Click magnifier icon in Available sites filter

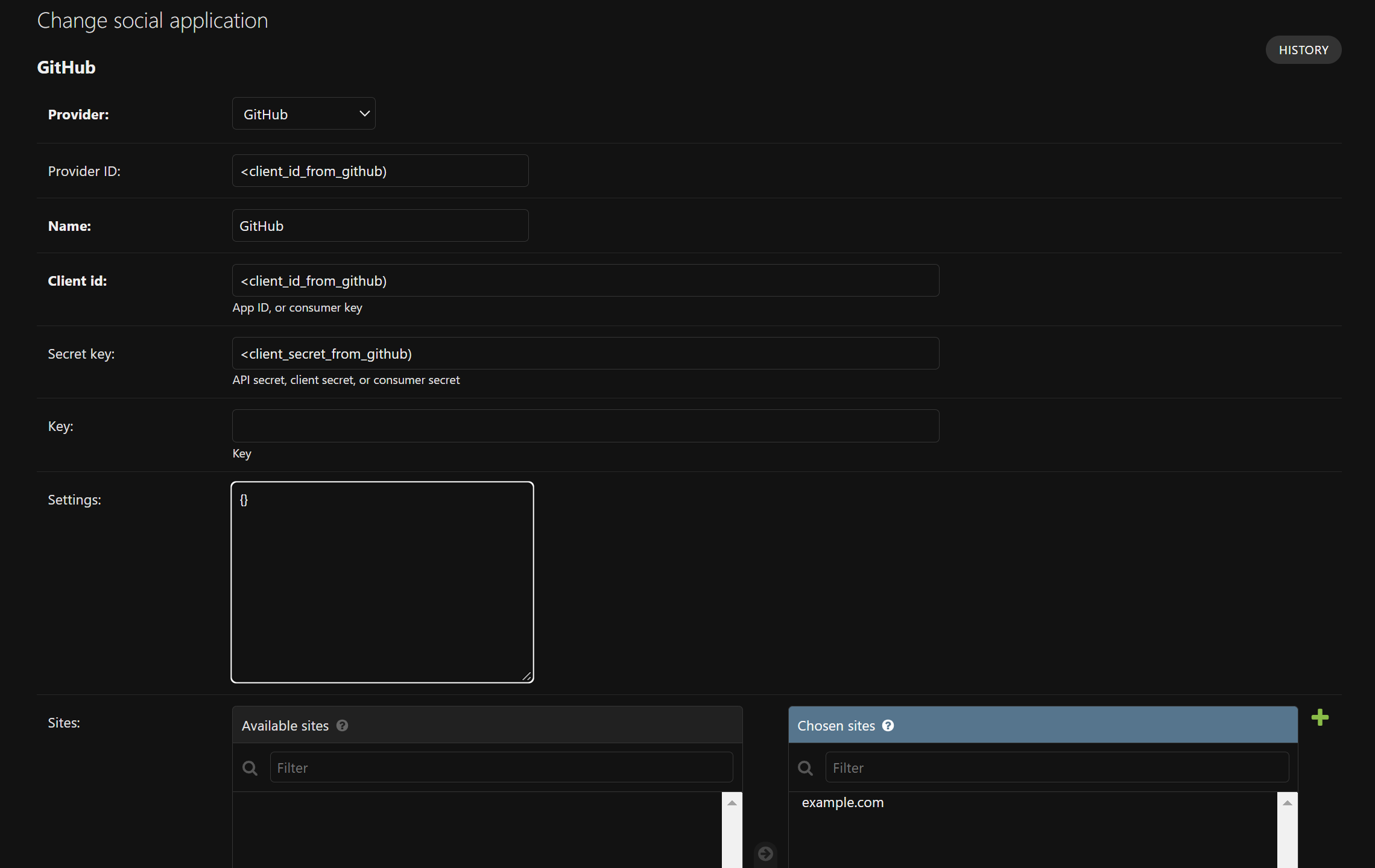coord(250,768)
